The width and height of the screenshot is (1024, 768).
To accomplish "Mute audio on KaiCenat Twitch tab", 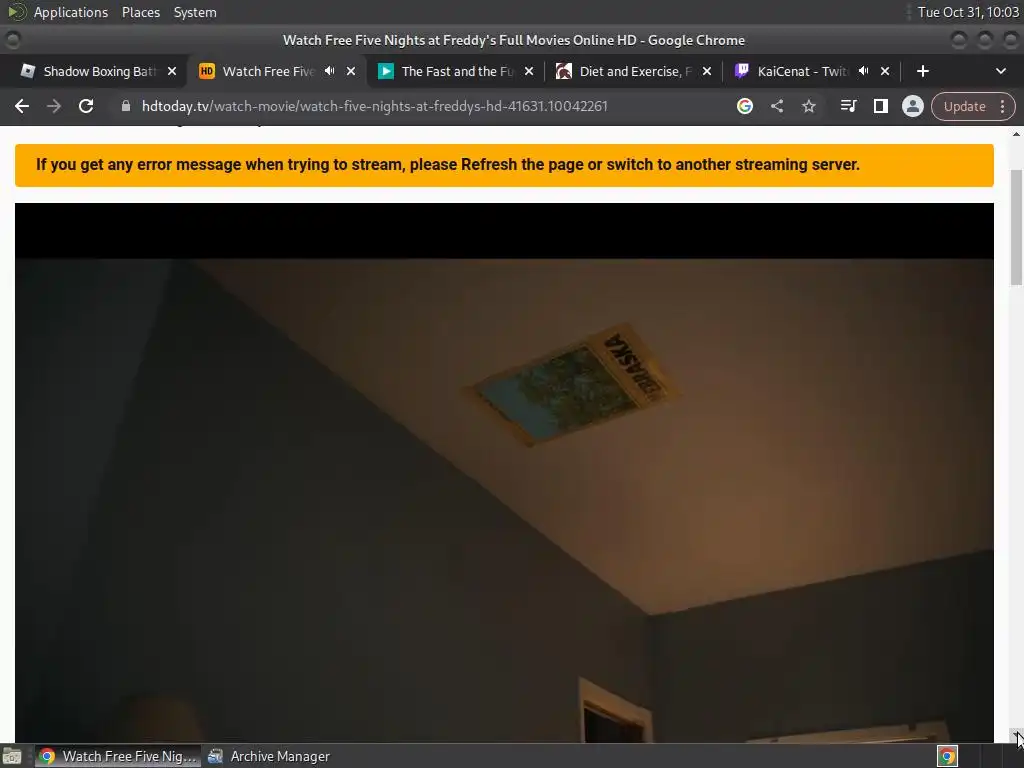I will click(863, 71).
